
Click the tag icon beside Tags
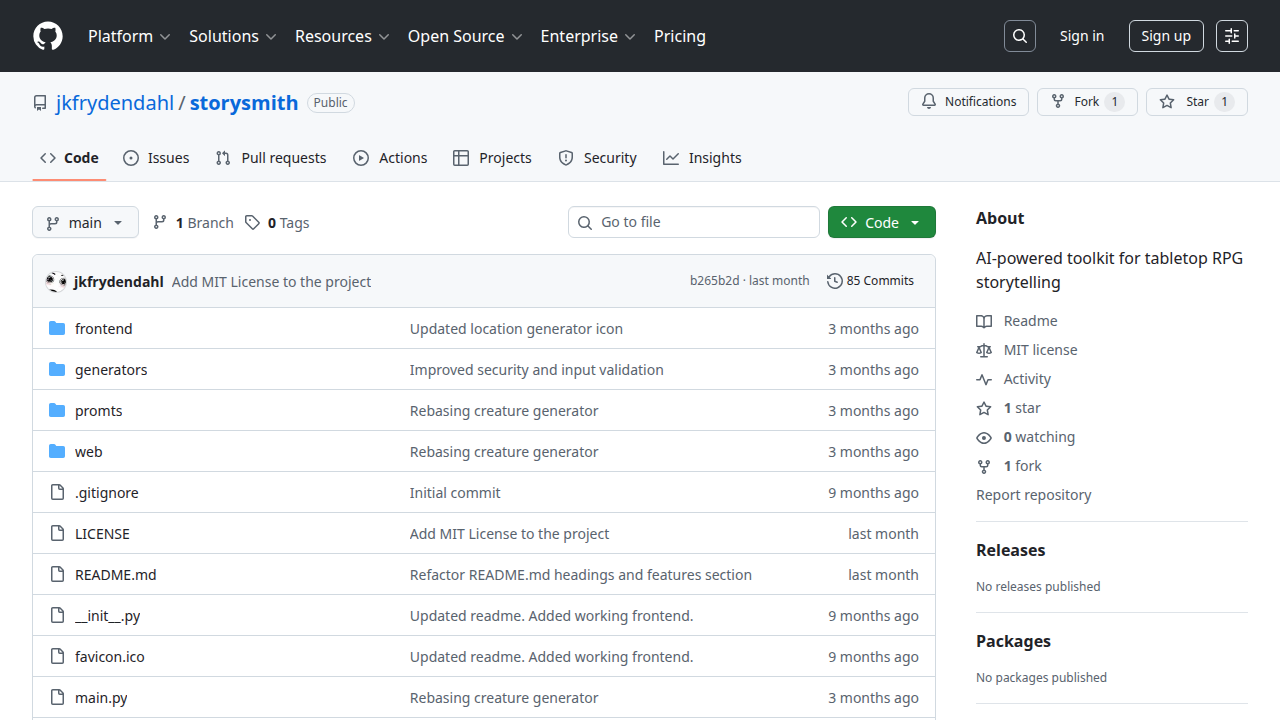[x=253, y=223]
